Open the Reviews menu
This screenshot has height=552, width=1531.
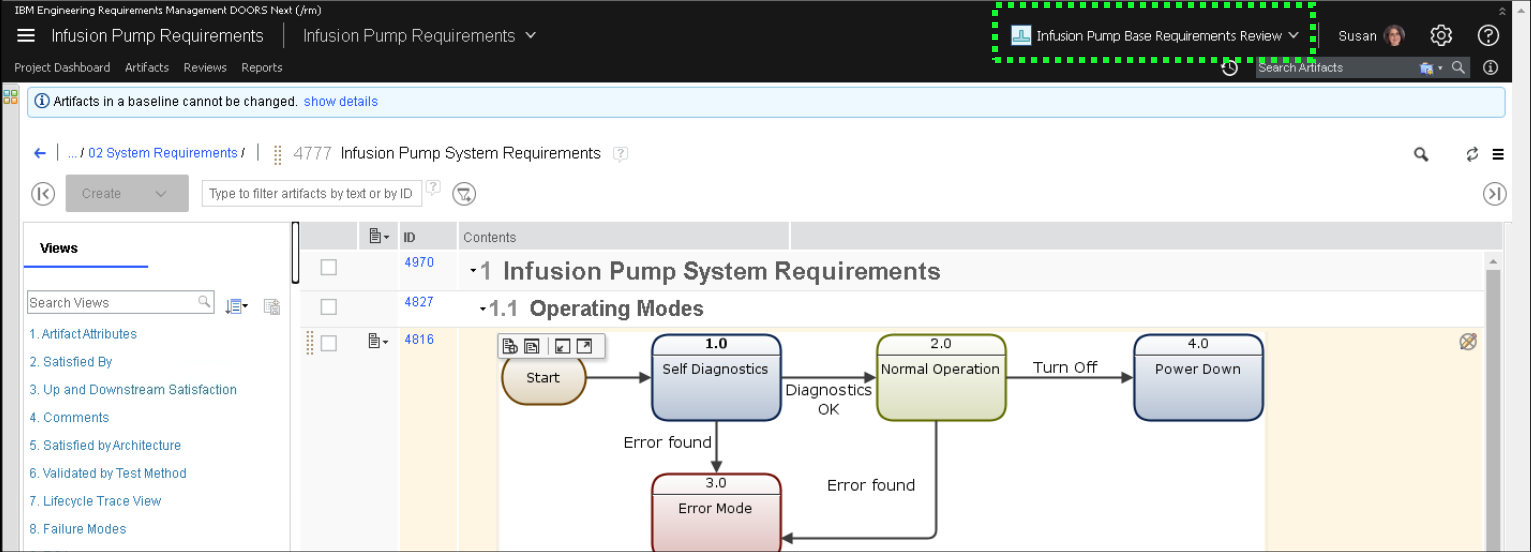tap(205, 68)
